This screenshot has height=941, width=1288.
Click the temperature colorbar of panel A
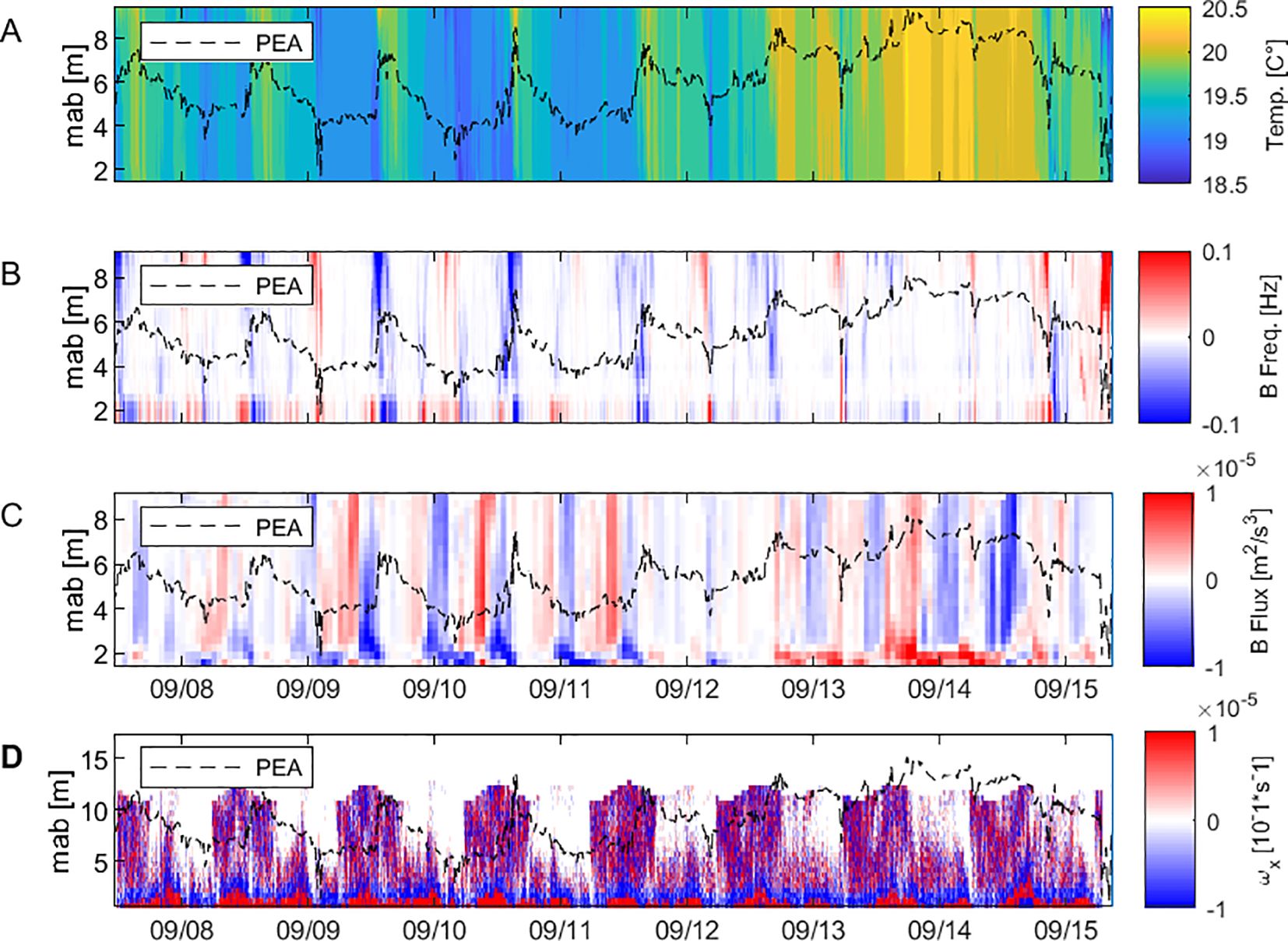[1164, 95]
